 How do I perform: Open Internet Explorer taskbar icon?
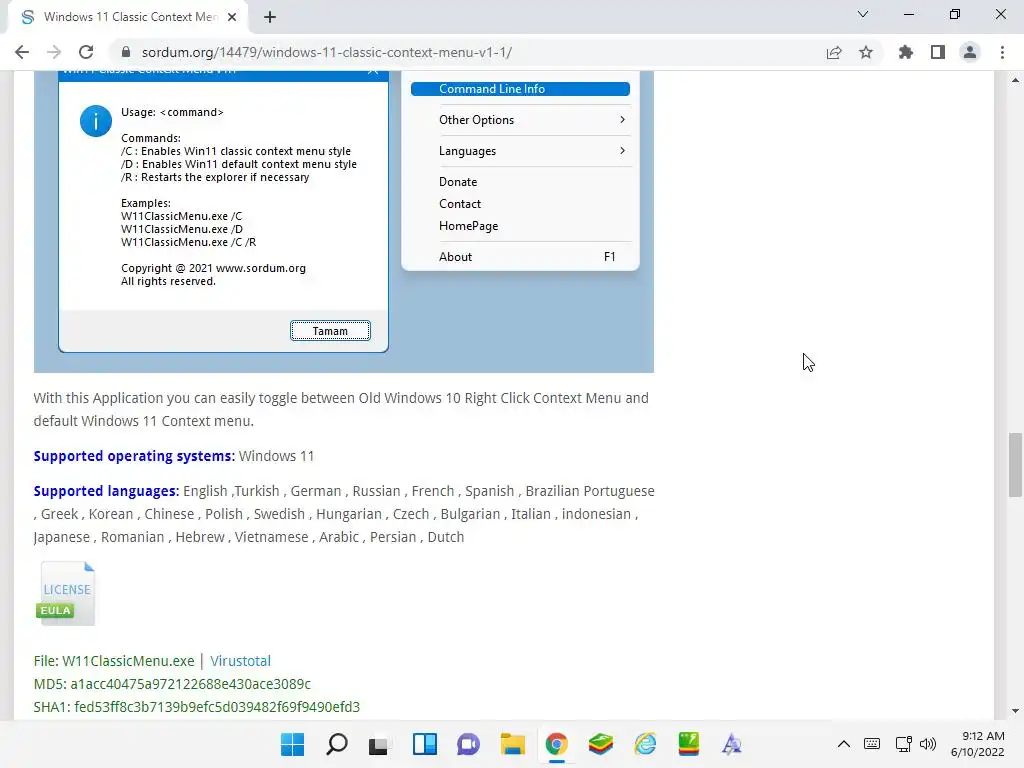coord(645,744)
